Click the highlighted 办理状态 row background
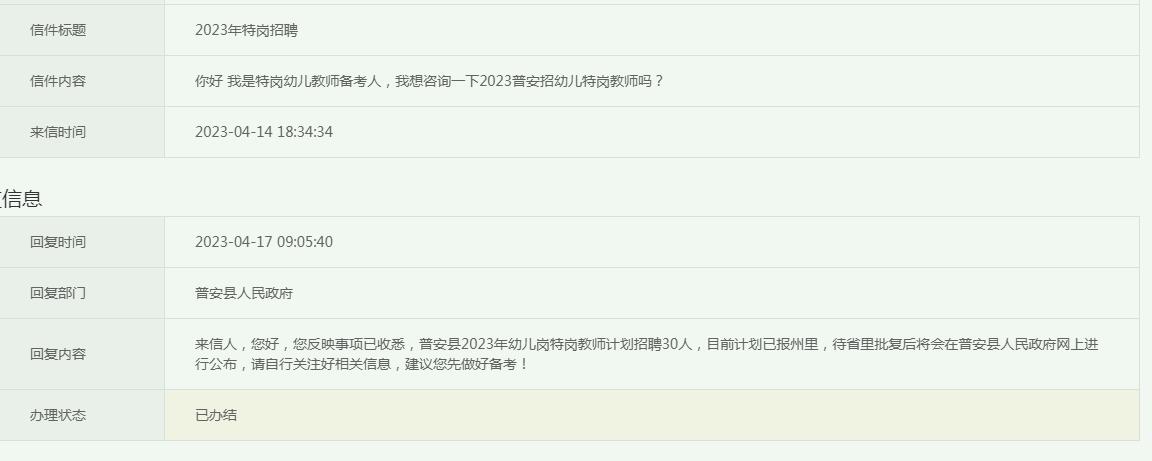The height and width of the screenshot is (461, 1152). 652,415
